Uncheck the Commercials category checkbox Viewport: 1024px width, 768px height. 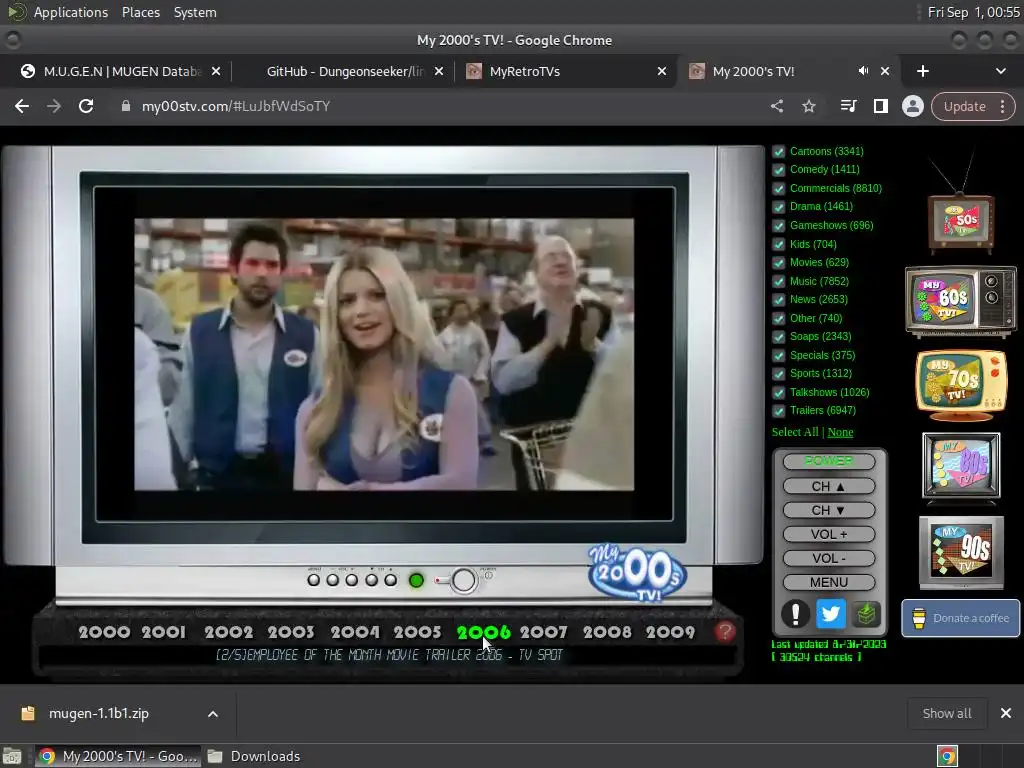778,189
